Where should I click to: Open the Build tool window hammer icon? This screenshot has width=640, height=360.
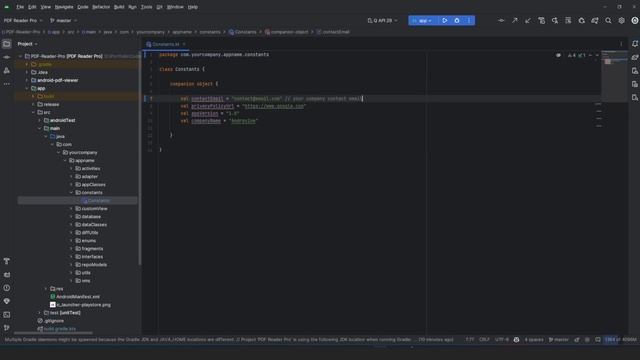(7, 261)
